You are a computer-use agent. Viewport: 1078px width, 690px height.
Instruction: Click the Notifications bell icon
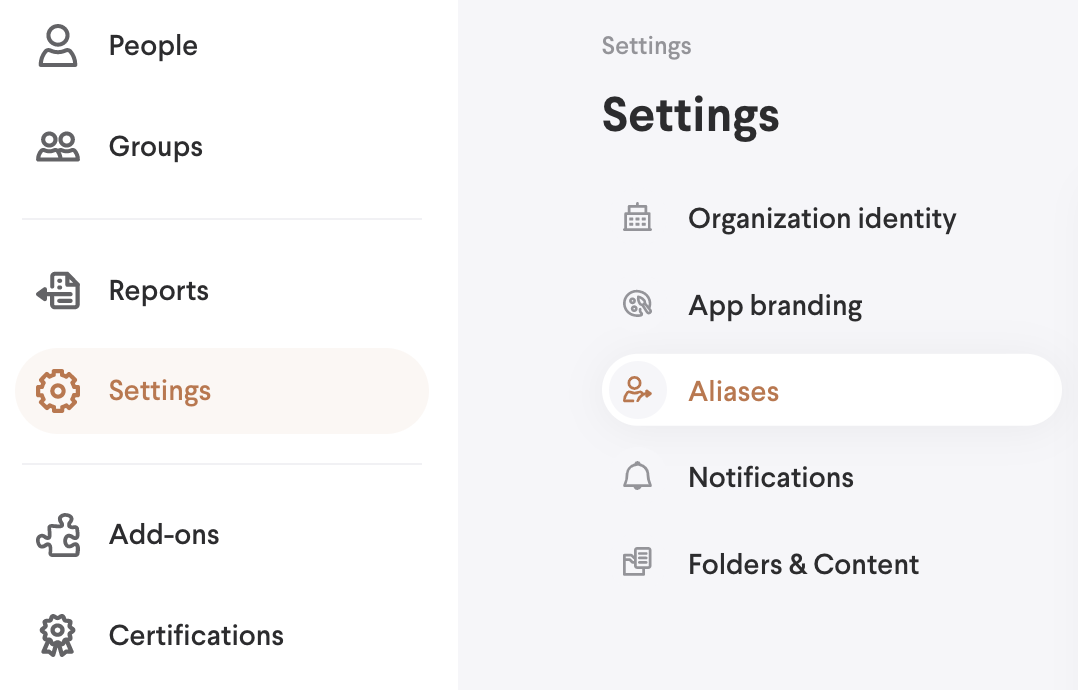click(x=637, y=477)
